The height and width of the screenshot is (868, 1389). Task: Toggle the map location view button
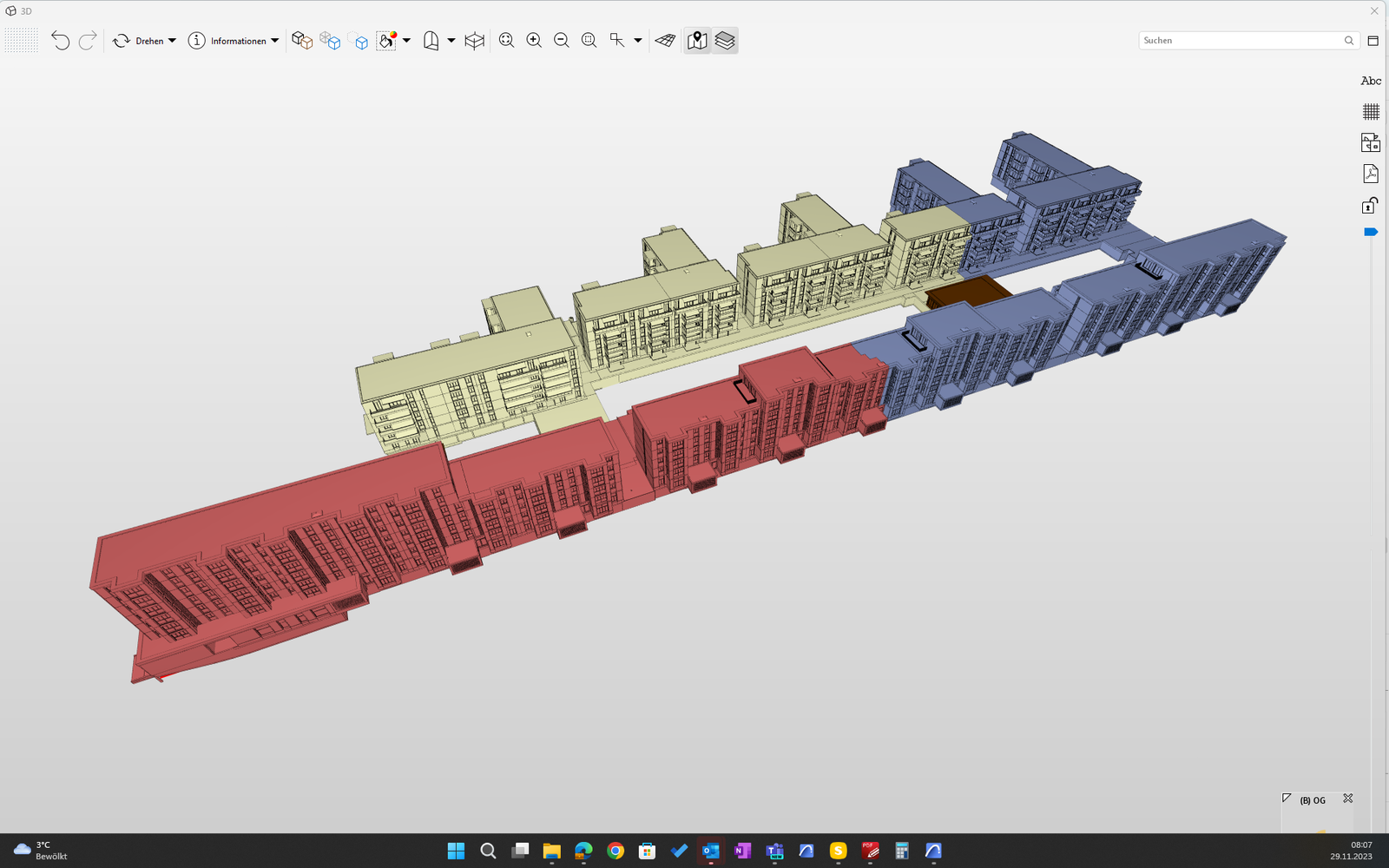coord(697,41)
